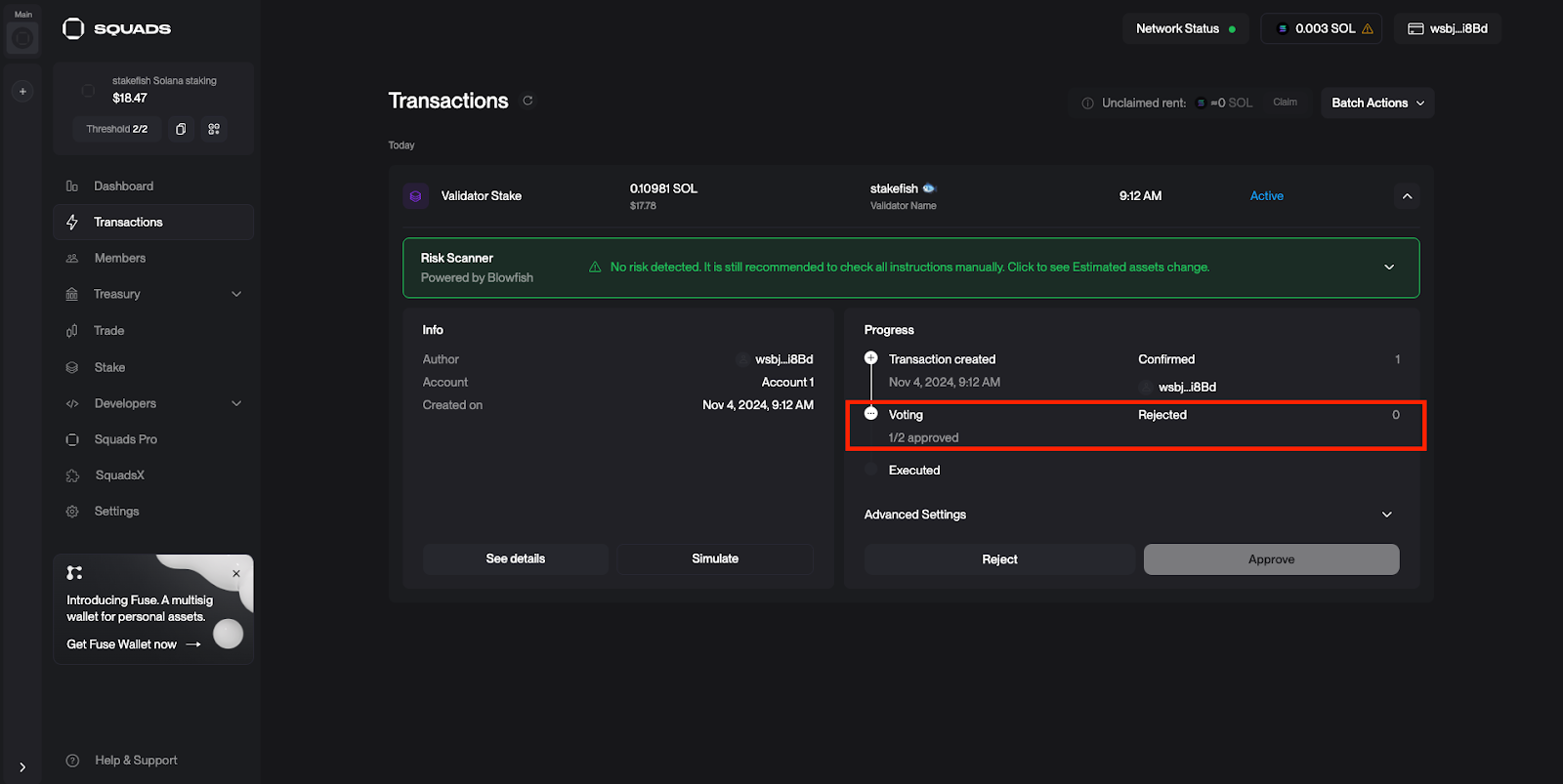Click the Account 1 value
1563x784 pixels.
[787, 383]
